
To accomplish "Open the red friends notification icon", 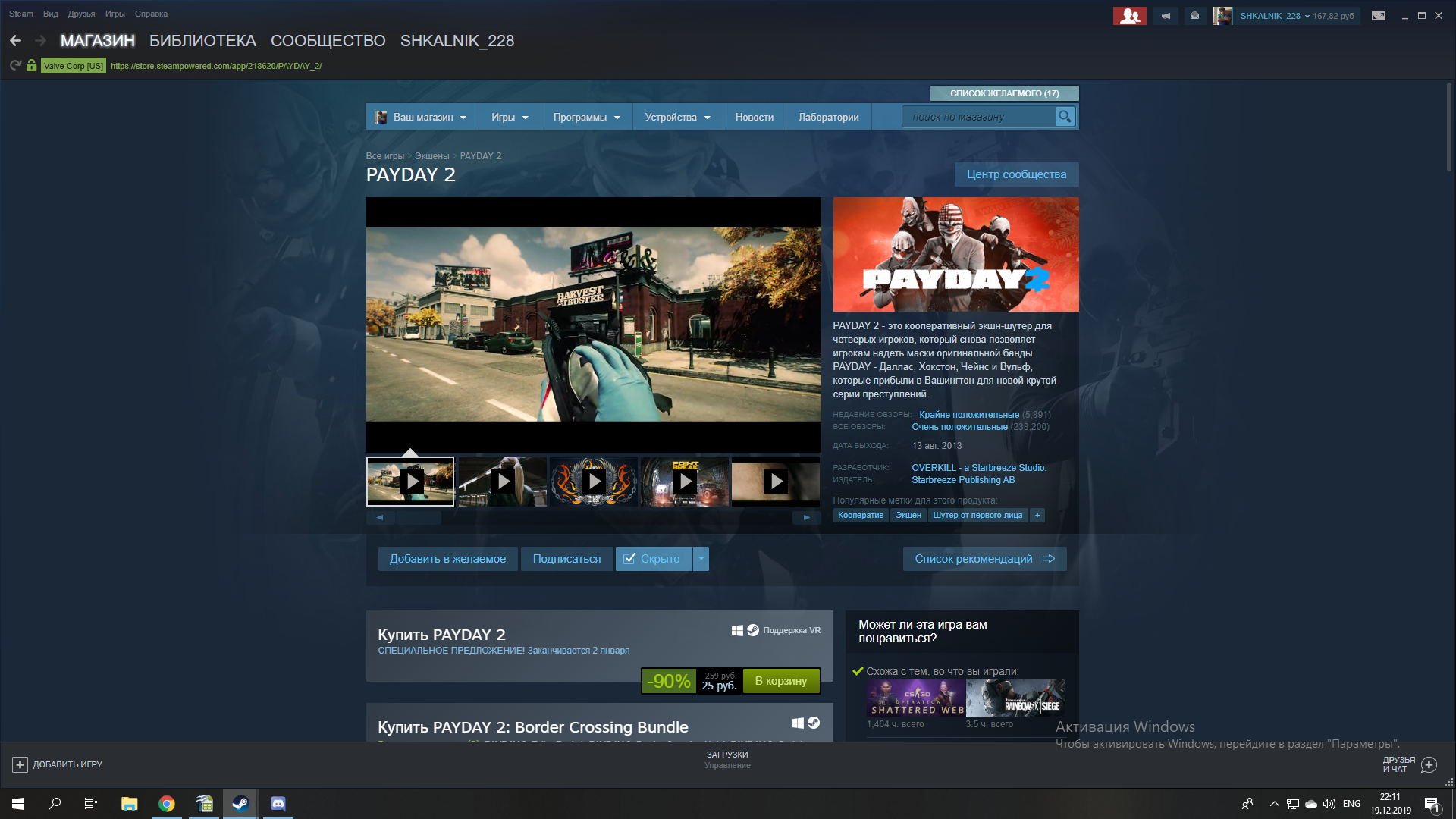I will 1129,16.
